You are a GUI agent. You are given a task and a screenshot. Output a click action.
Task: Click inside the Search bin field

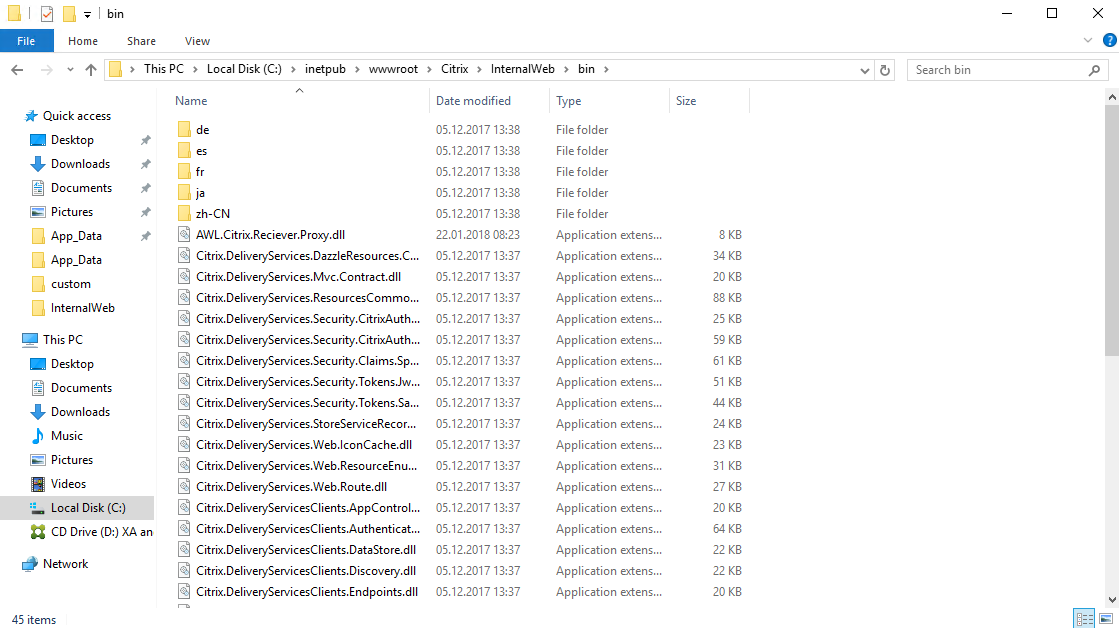[x=1000, y=69]
